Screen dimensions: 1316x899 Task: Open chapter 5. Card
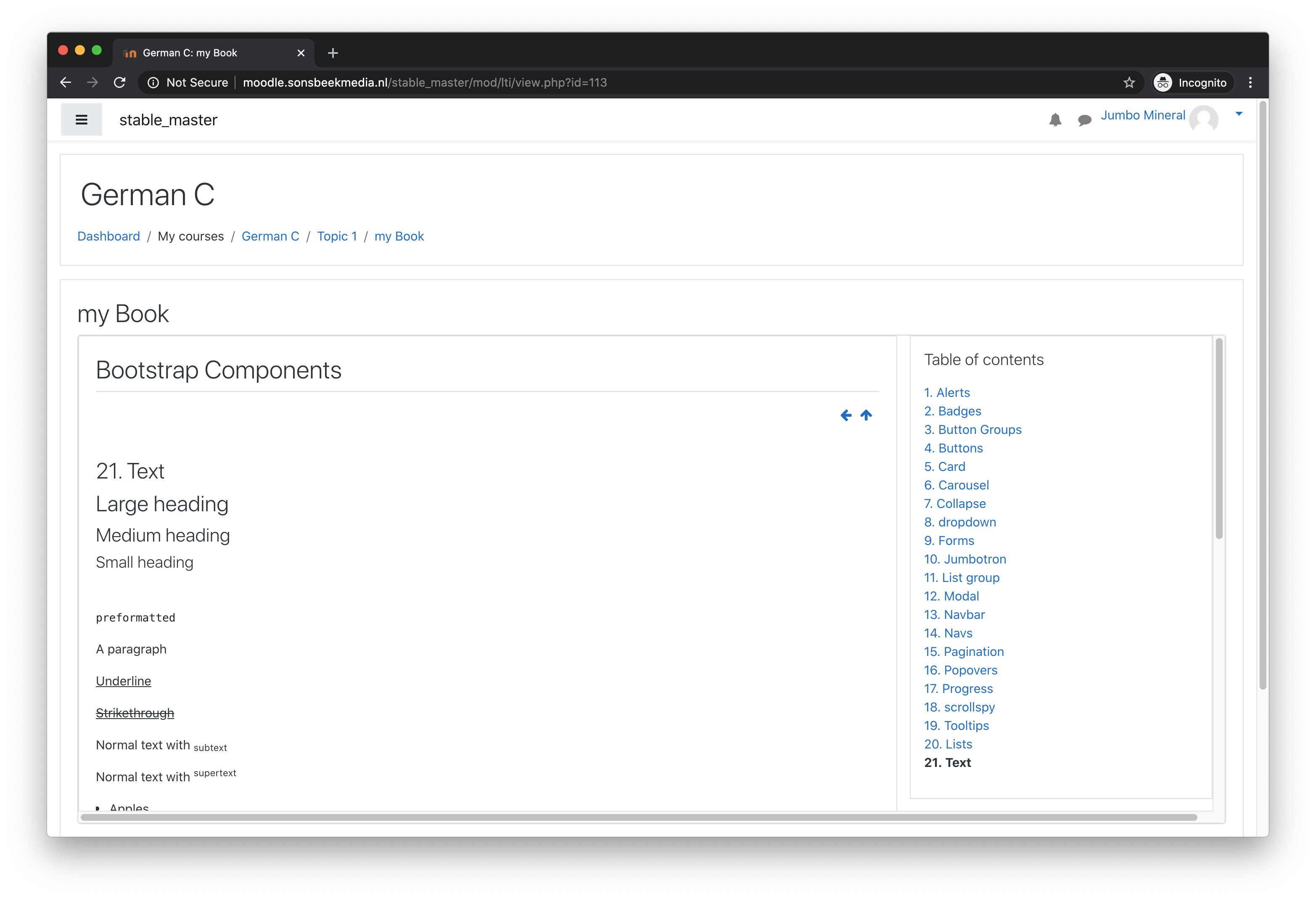(944, 467)
